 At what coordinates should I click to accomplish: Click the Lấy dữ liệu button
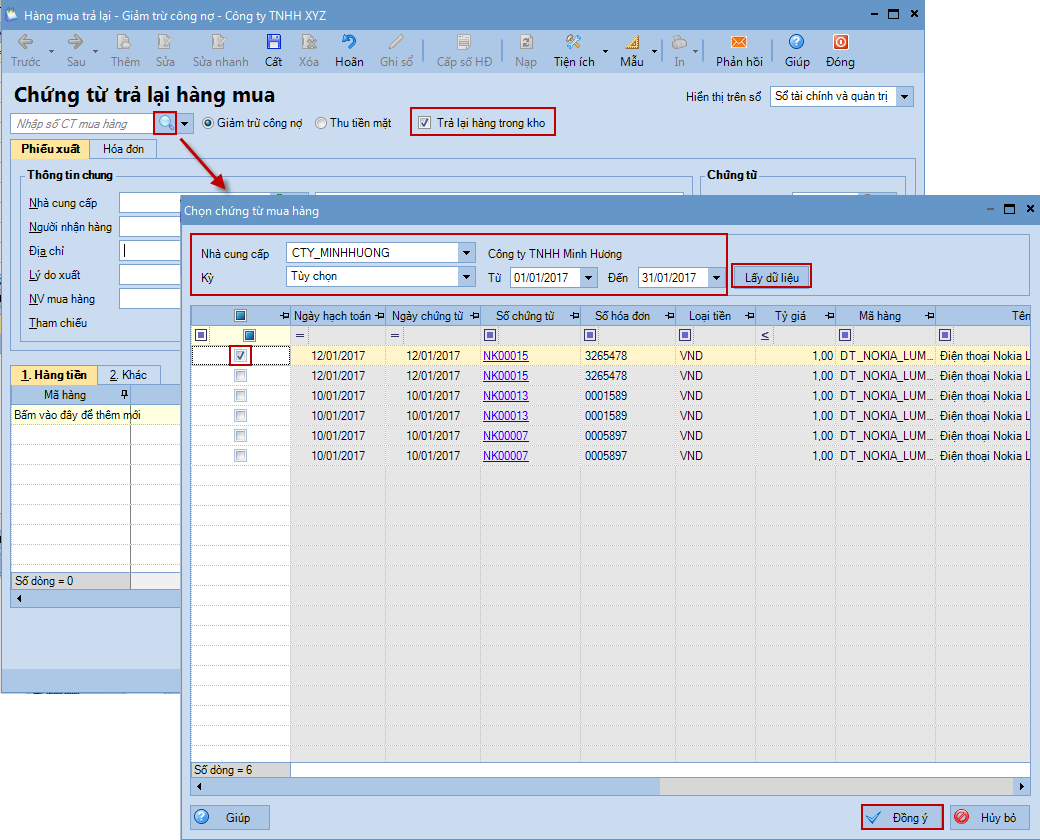click(x=771, y=277)
